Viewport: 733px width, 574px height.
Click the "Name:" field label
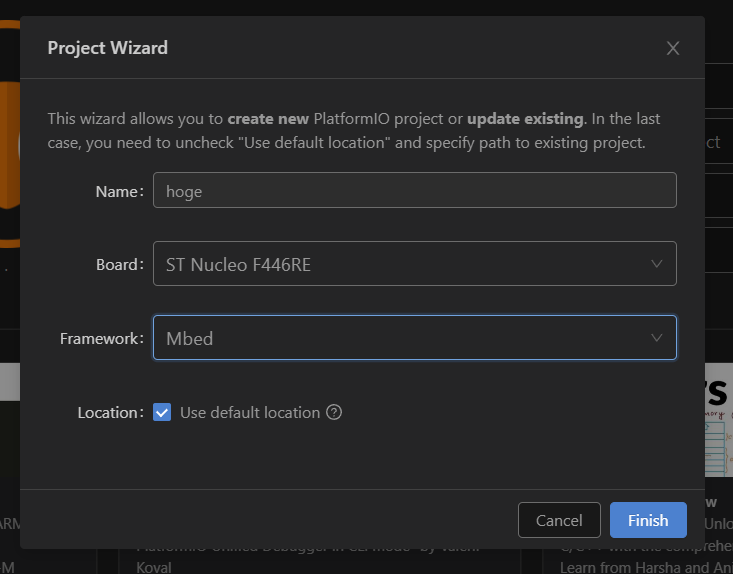pos(119,191)
